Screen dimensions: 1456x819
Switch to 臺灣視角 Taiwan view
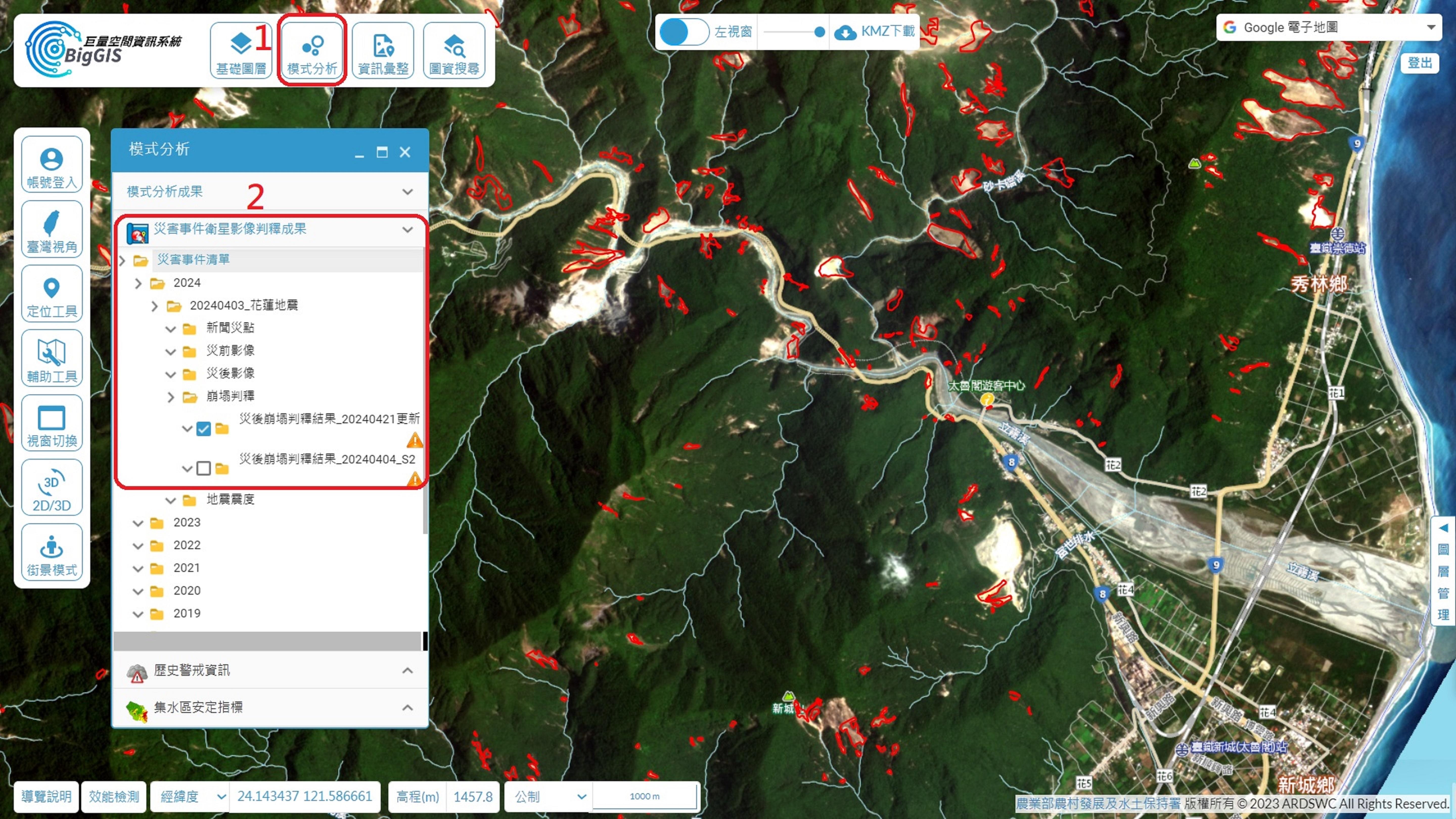(51, 229)
